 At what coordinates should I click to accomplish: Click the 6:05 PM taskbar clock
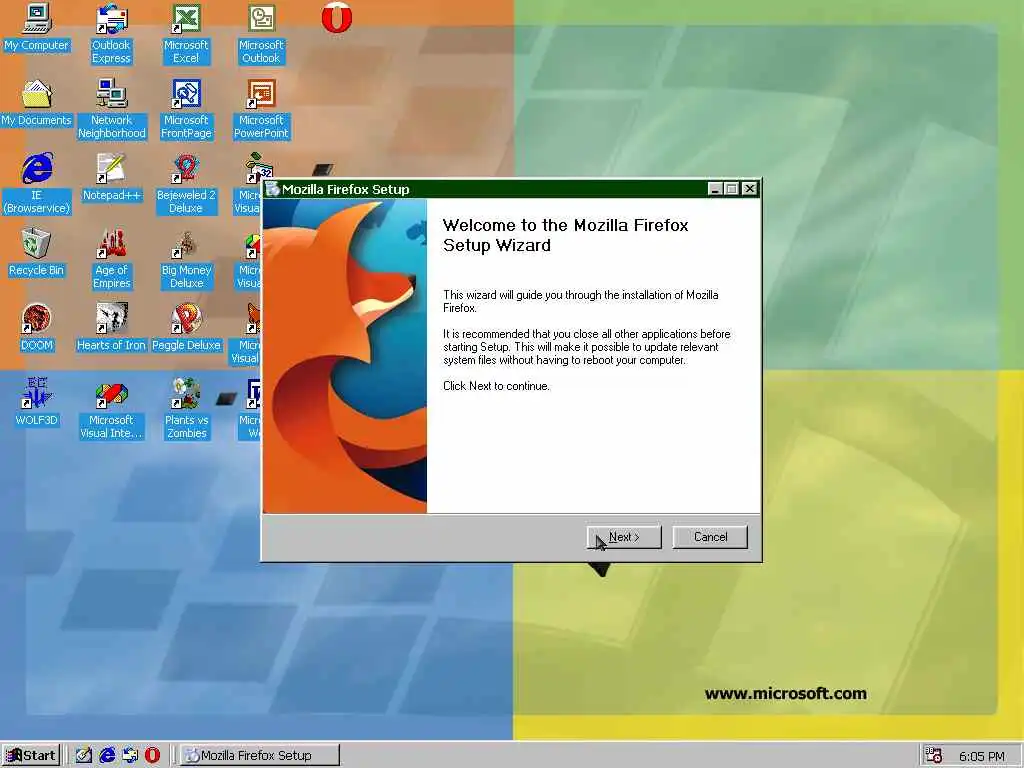(x=982, y=756)
